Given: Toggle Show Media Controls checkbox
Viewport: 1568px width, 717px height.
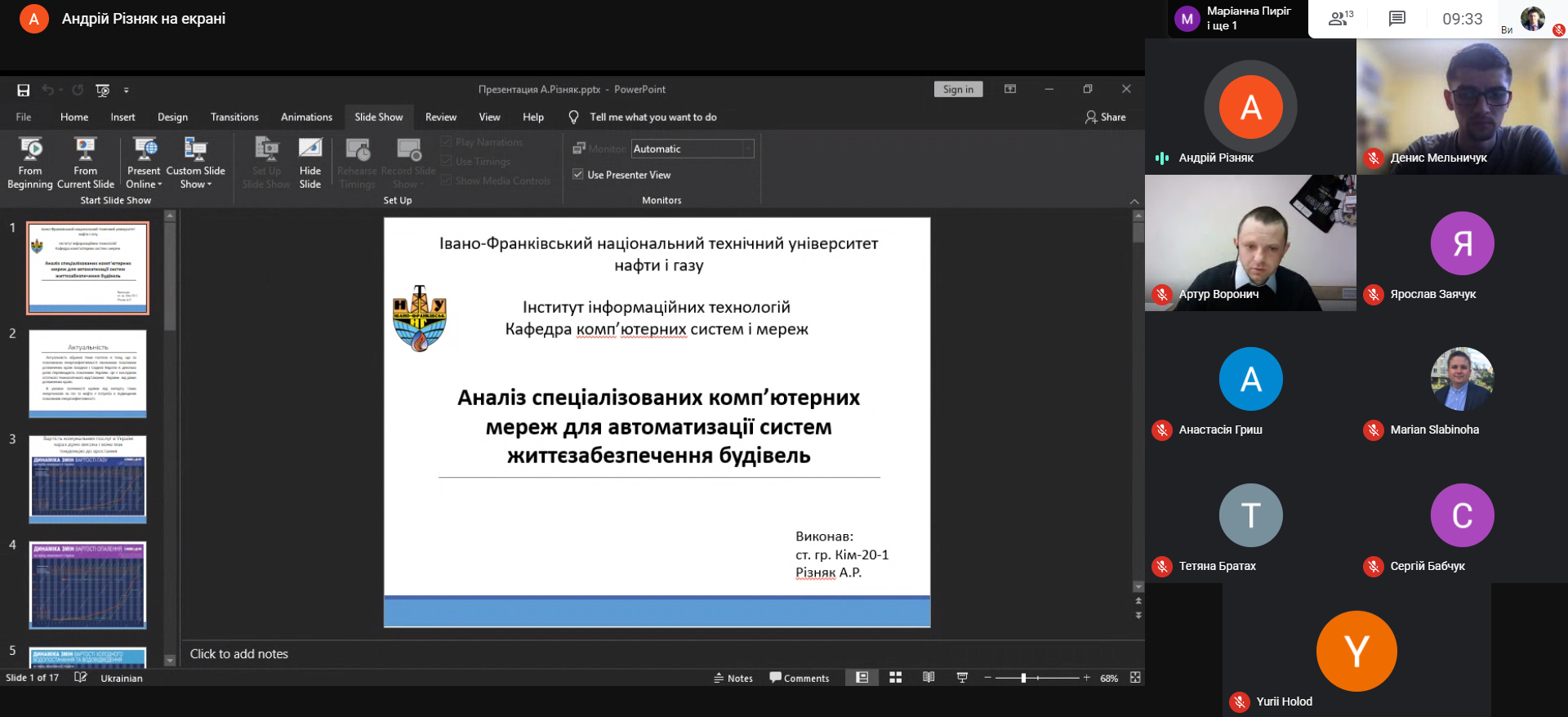Looking at the screenshot, I should [x=446, y=180].
